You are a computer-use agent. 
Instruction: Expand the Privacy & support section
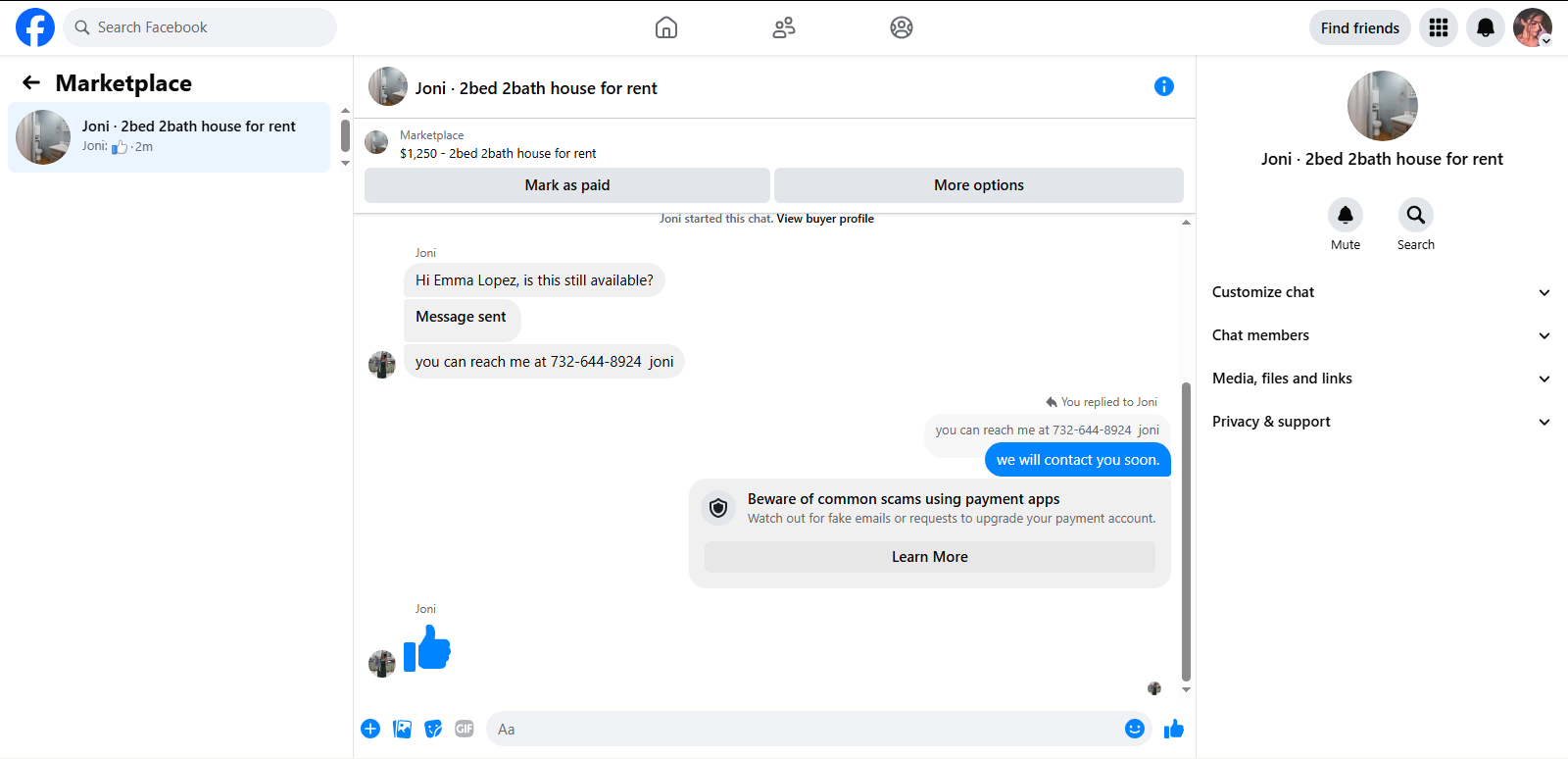[1382, 422]
